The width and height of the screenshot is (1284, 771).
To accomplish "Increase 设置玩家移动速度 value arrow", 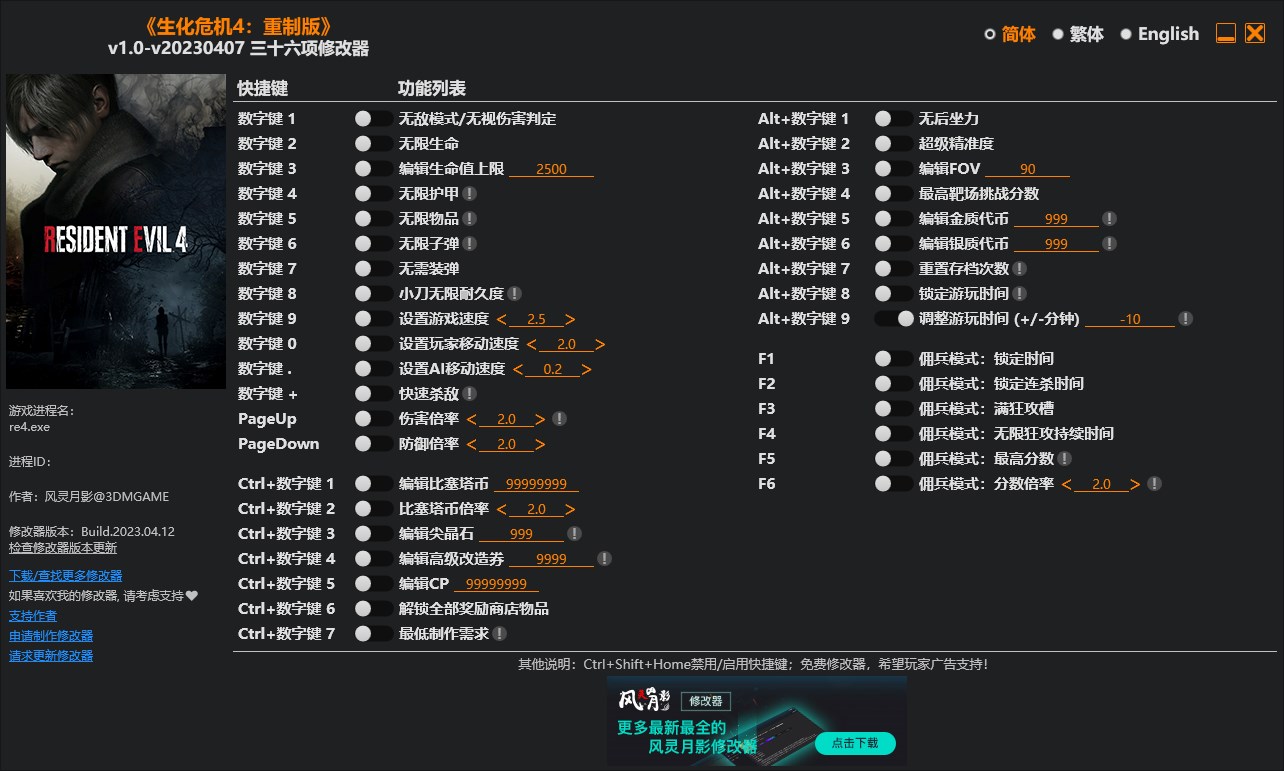I will (601, 344).
